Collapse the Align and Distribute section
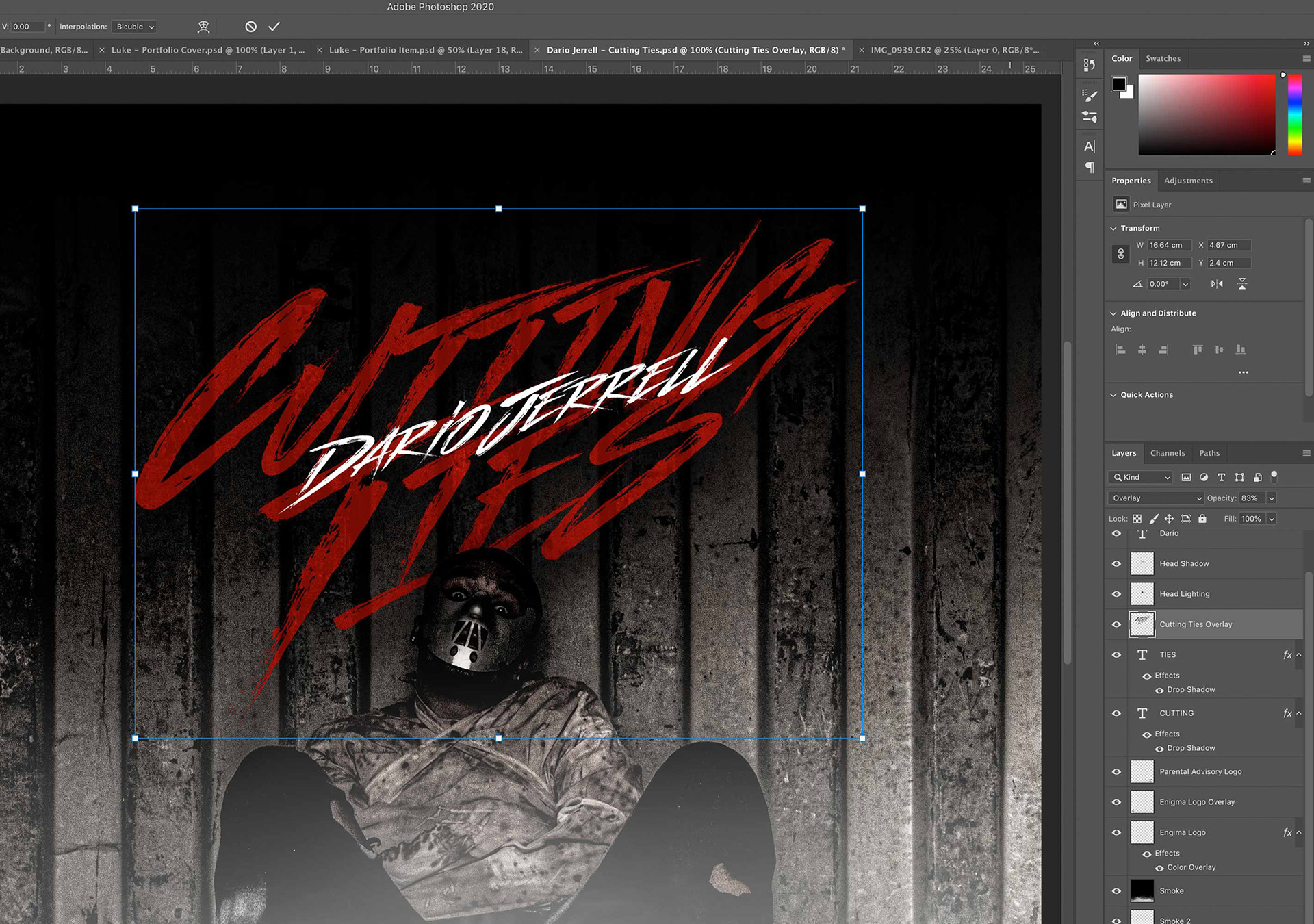Image resolution: width=1314 pixels, height=924 pixels. pyautogui.click(x=1113, y=313)
